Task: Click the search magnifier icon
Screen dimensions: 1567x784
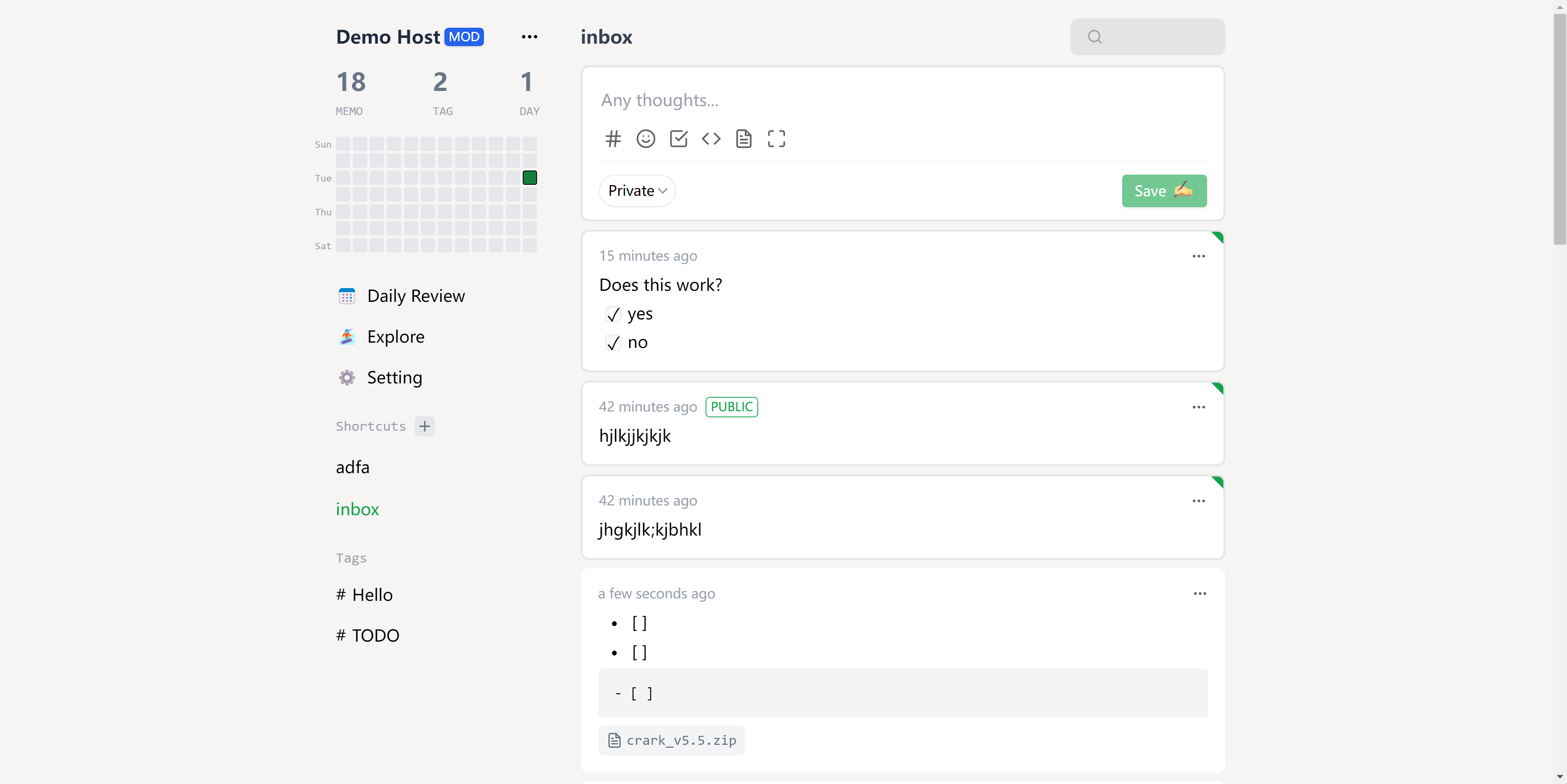Action: coord(1094,37)
